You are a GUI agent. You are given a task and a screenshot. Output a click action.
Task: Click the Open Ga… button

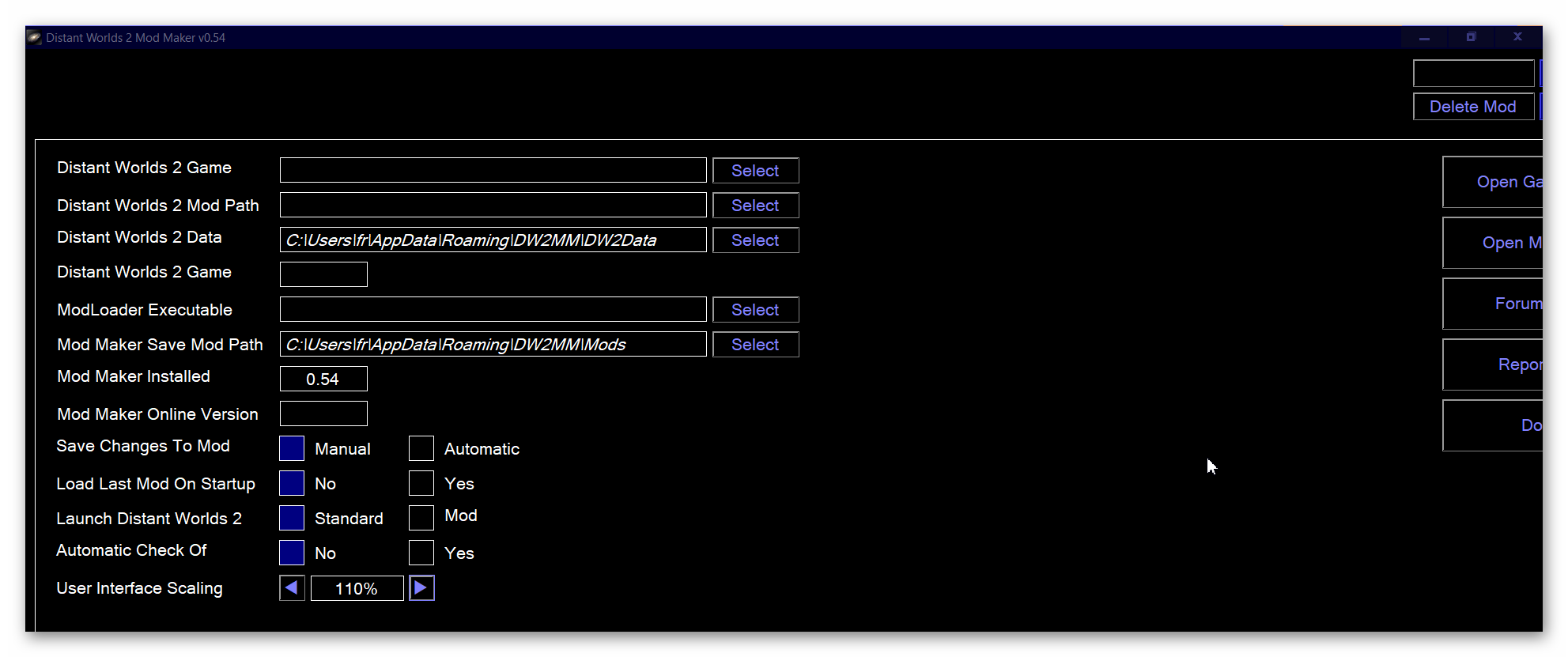tap(1493, 182)
